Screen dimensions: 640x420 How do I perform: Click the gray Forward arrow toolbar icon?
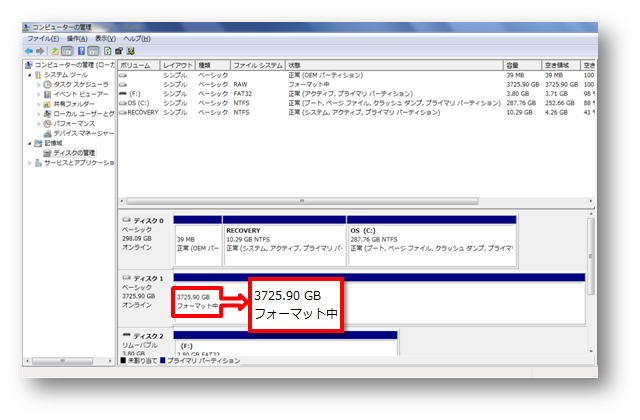[x=40, y=51]
